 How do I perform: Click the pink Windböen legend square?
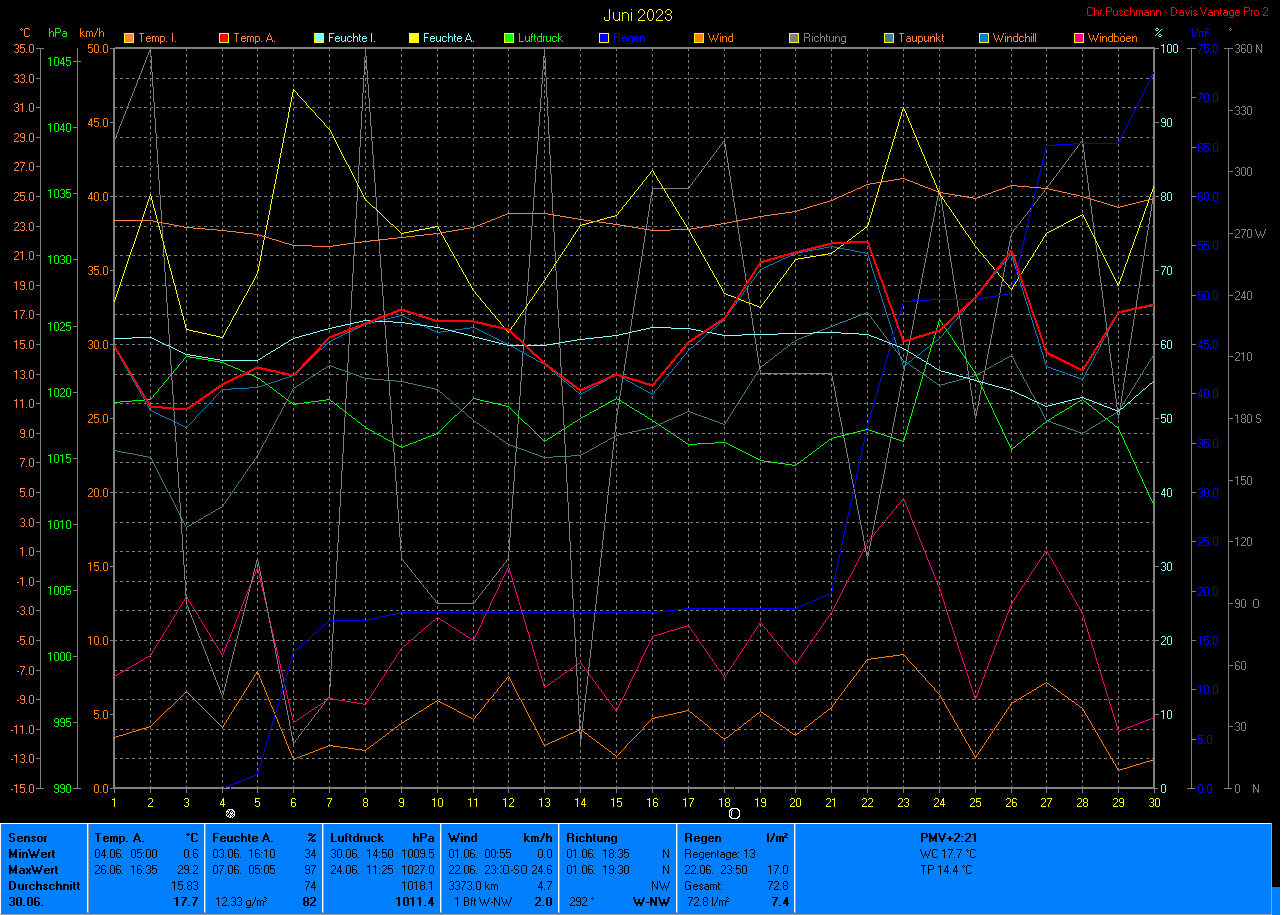pyautogui.click(x=1079, y=38)
